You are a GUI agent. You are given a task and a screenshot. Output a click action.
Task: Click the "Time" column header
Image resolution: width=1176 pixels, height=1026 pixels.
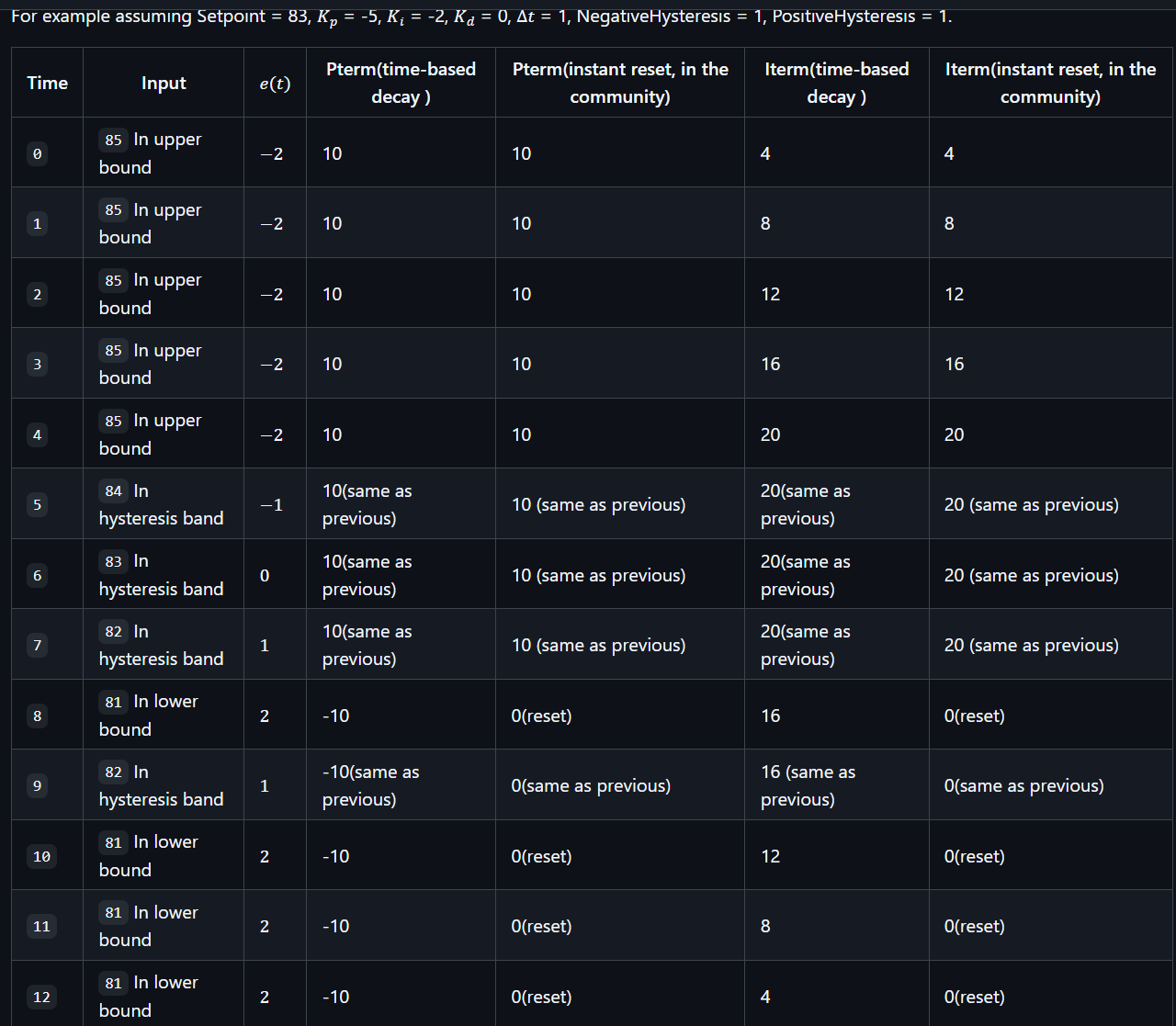click(48, 83)
